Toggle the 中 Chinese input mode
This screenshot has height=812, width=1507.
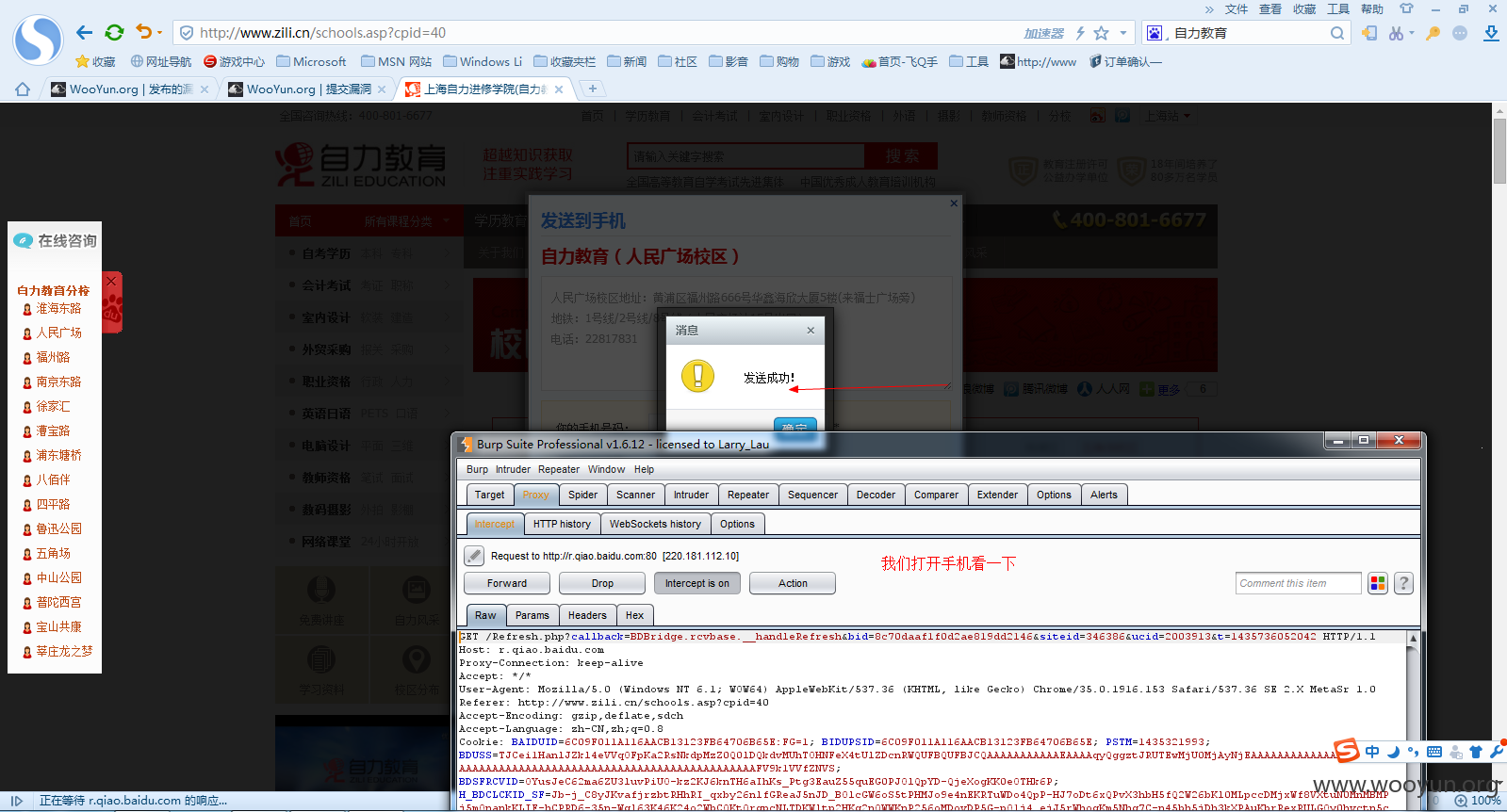[1372, 752]
